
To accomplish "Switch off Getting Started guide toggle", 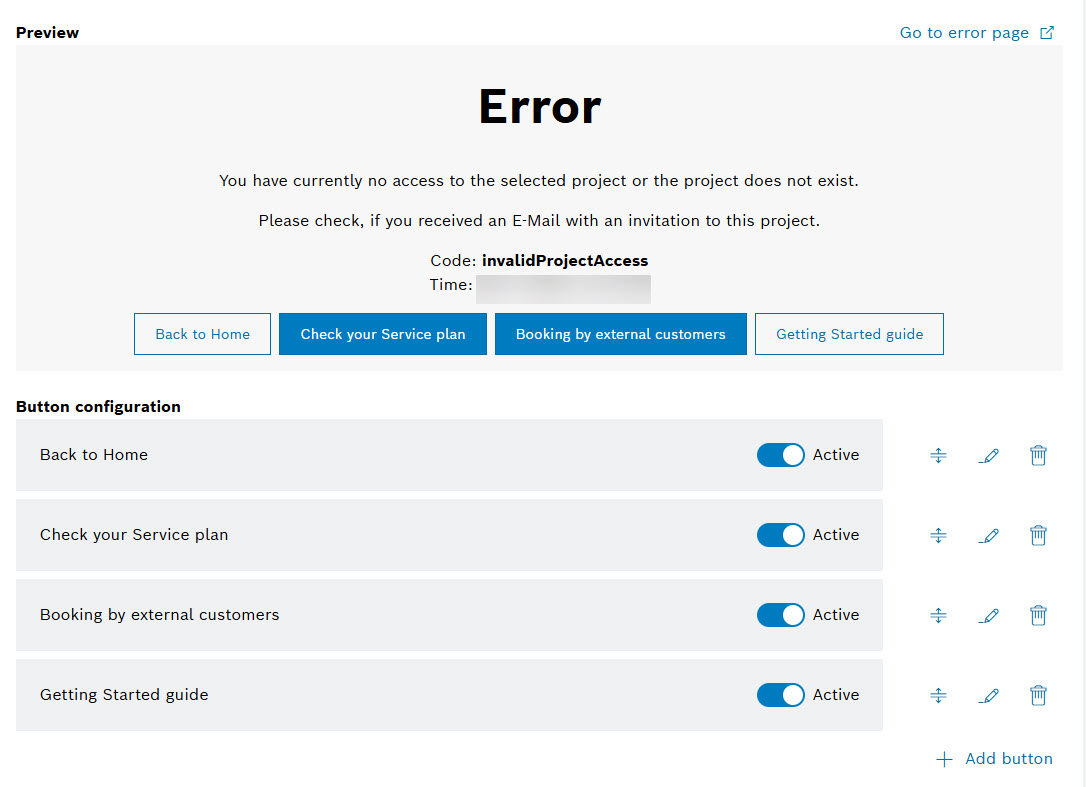I will 780,695.
